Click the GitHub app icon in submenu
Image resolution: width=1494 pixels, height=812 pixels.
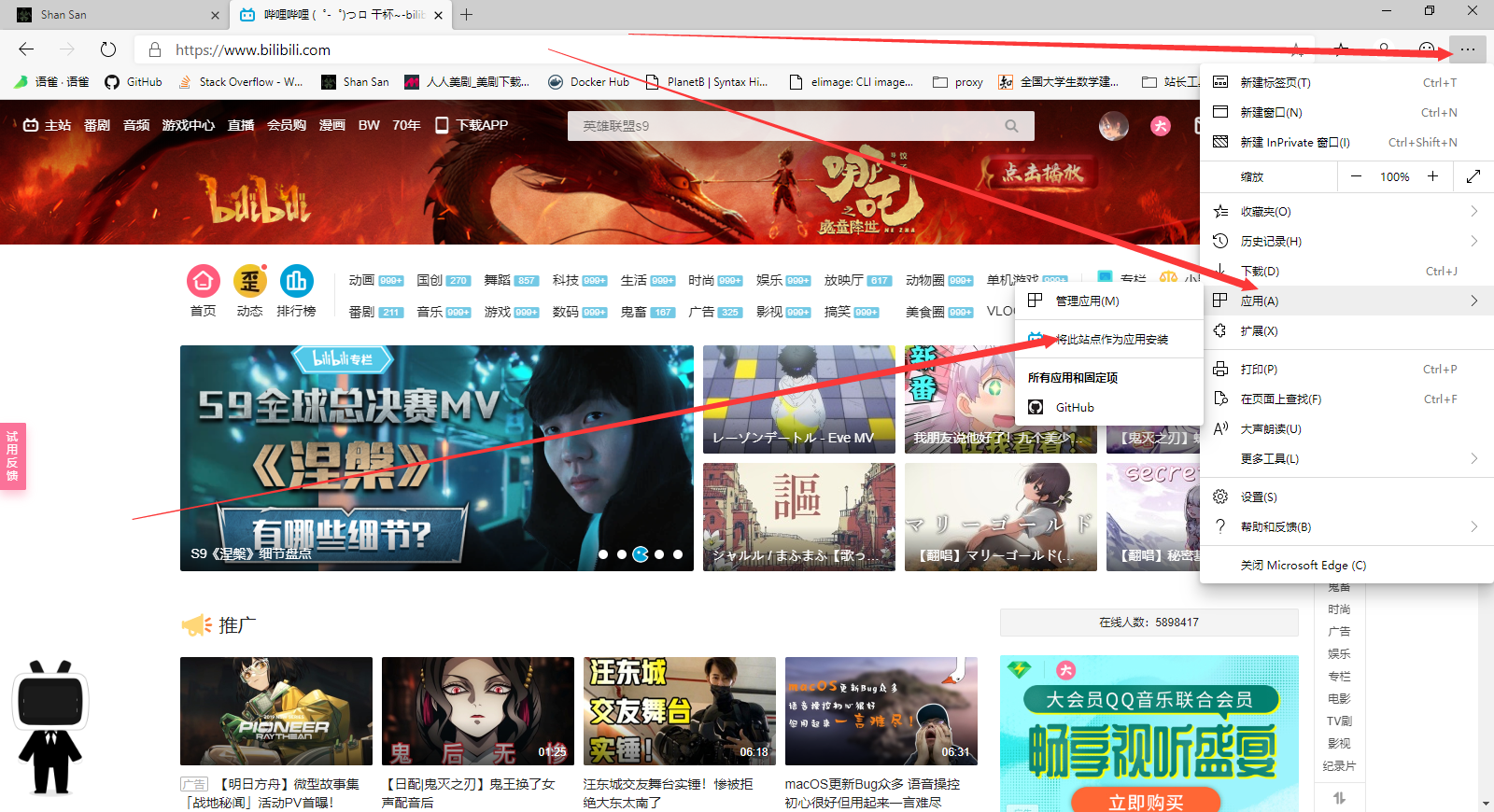tap(1036, 407)
